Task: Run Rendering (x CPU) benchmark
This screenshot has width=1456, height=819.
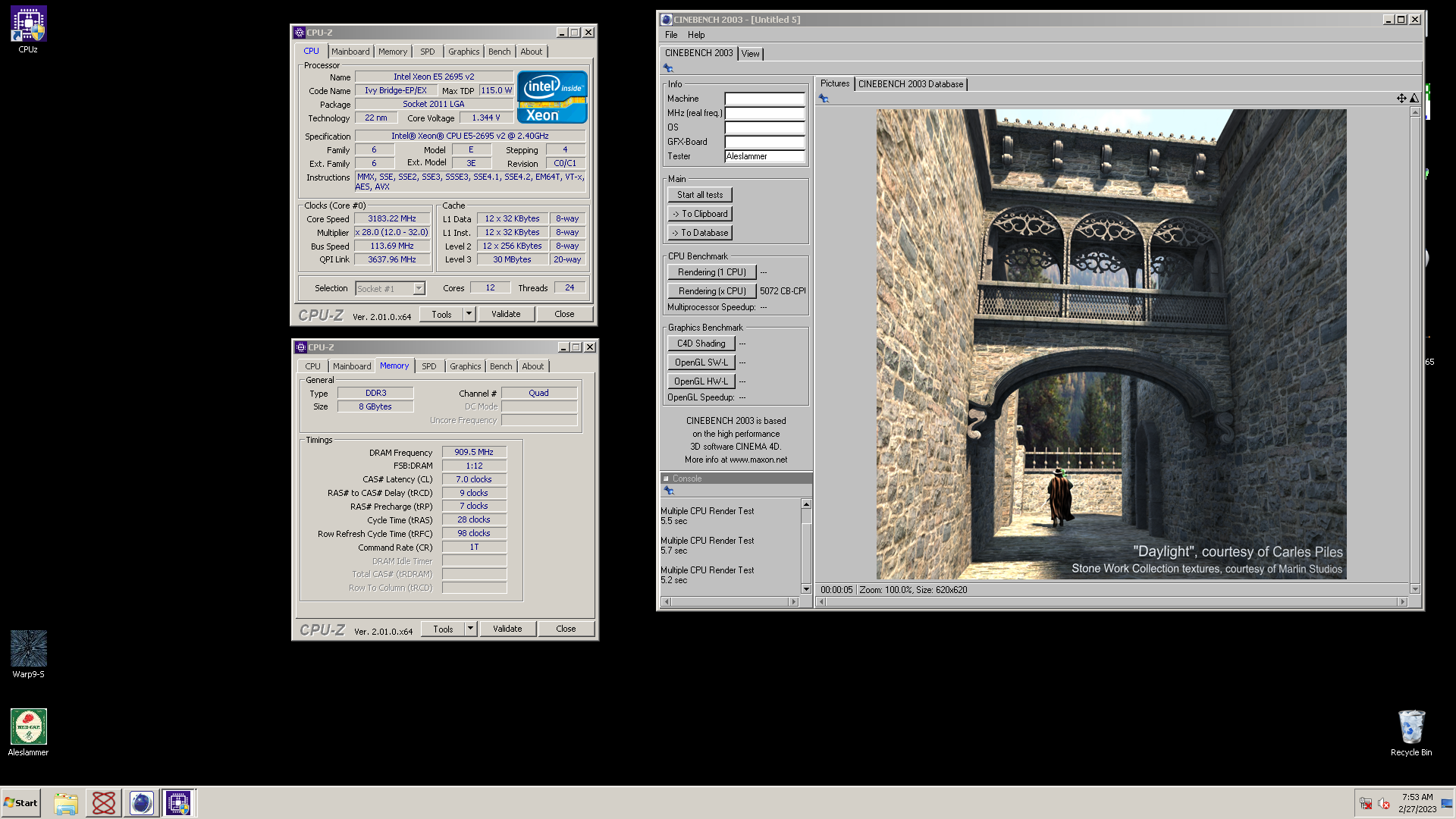Action: pos(712,291)
